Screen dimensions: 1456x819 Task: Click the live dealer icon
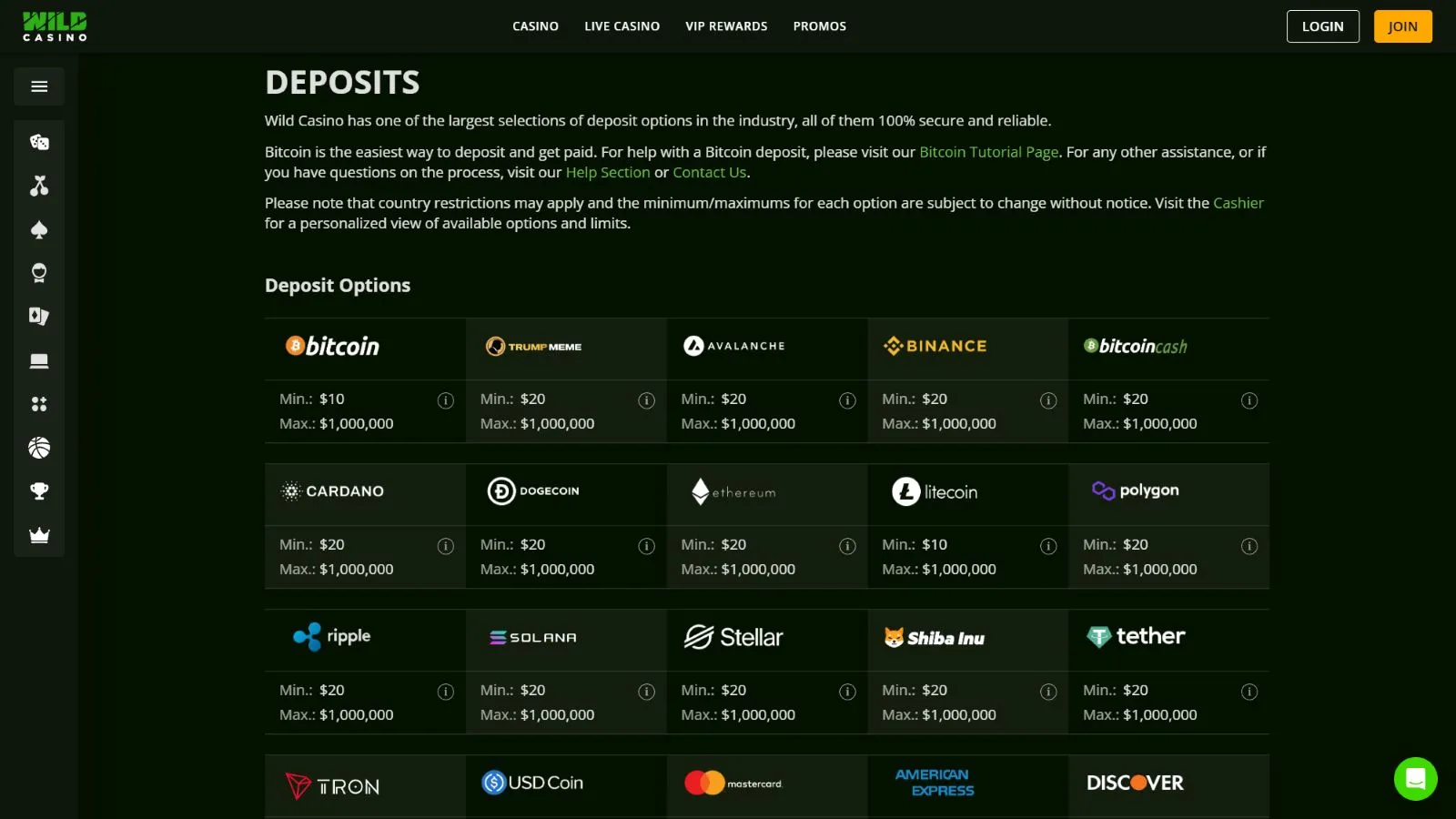coord(39,273)
